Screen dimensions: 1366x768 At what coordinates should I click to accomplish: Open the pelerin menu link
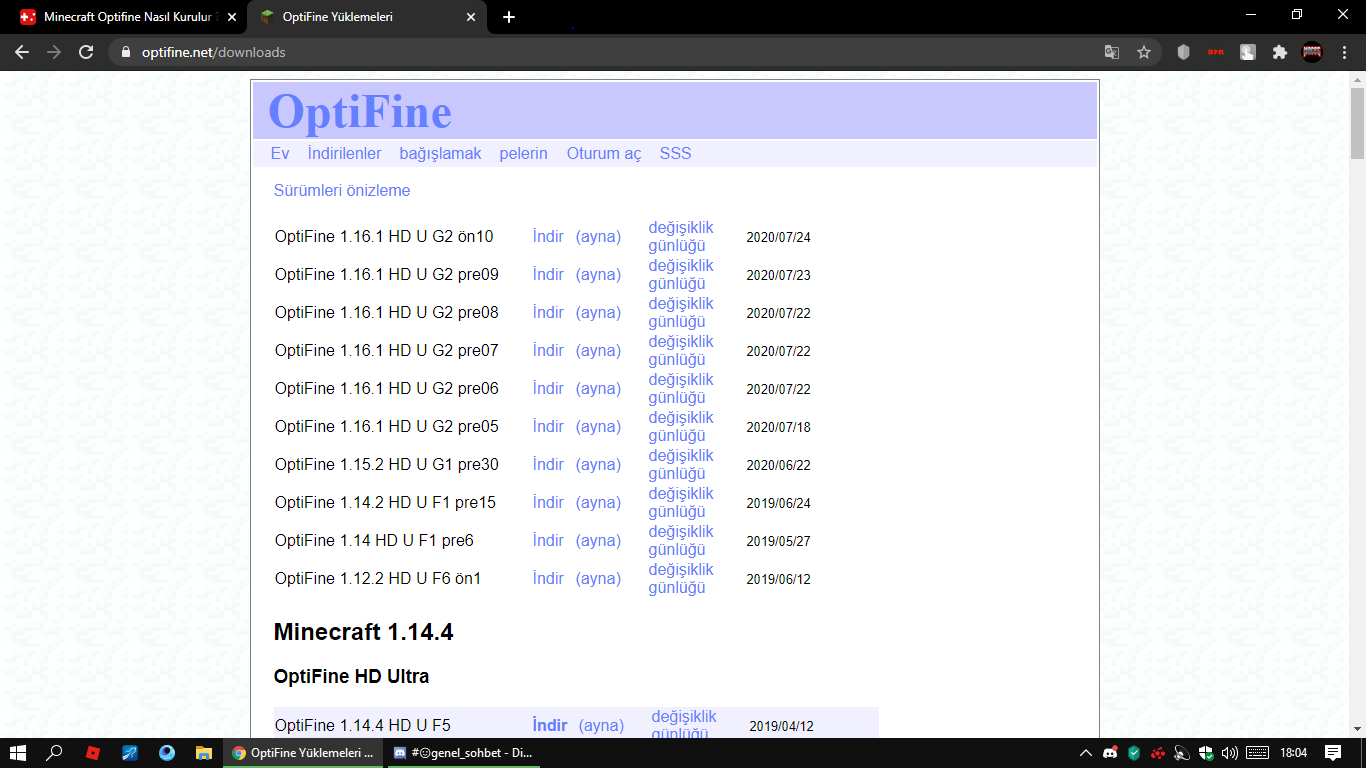coord(524,154)
